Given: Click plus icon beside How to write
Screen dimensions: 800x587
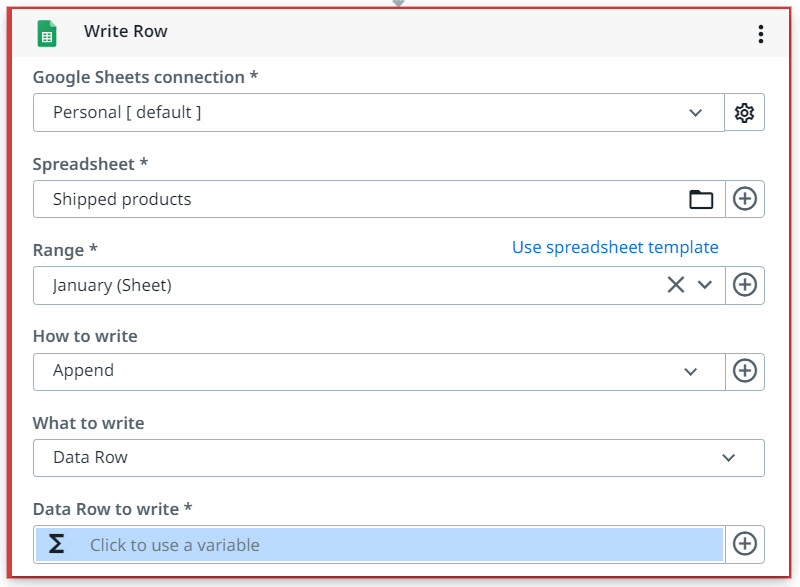Looking at the screenshot, I should pos(745,371).
